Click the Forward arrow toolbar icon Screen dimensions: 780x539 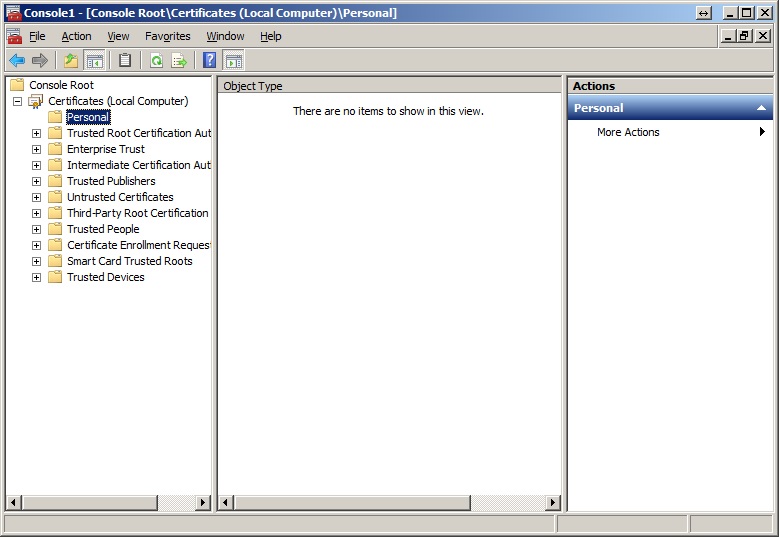point(40,61)
